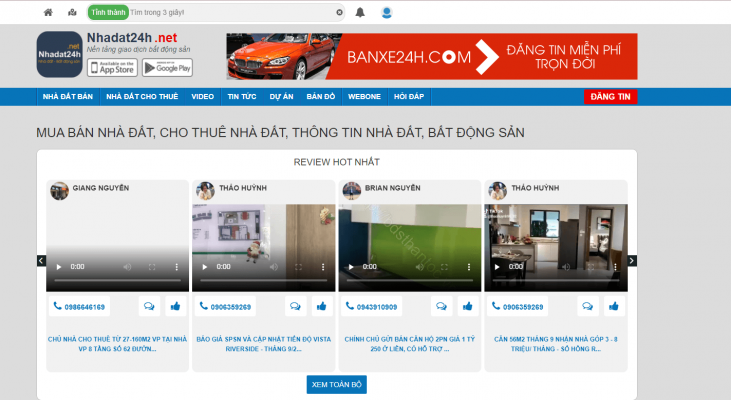Enter fullscreen on Vista Riverside video
Viewport: 731px width, 400px height.
298,267
